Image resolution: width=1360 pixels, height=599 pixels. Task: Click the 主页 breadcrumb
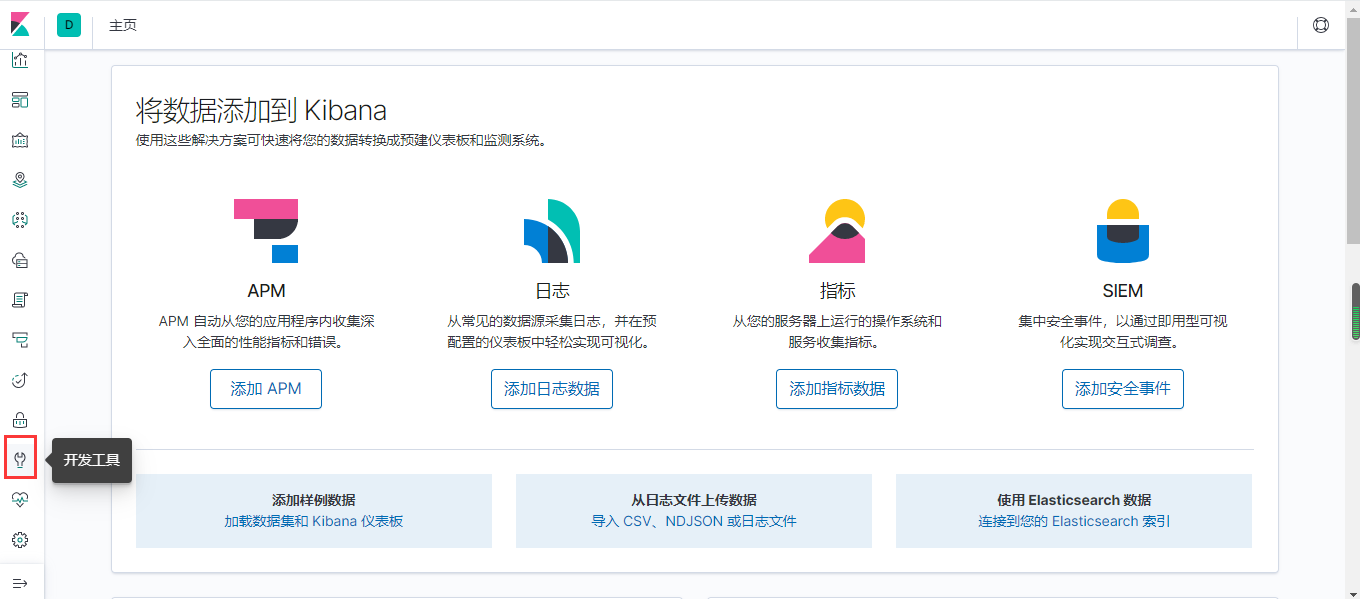pos(123,25)
